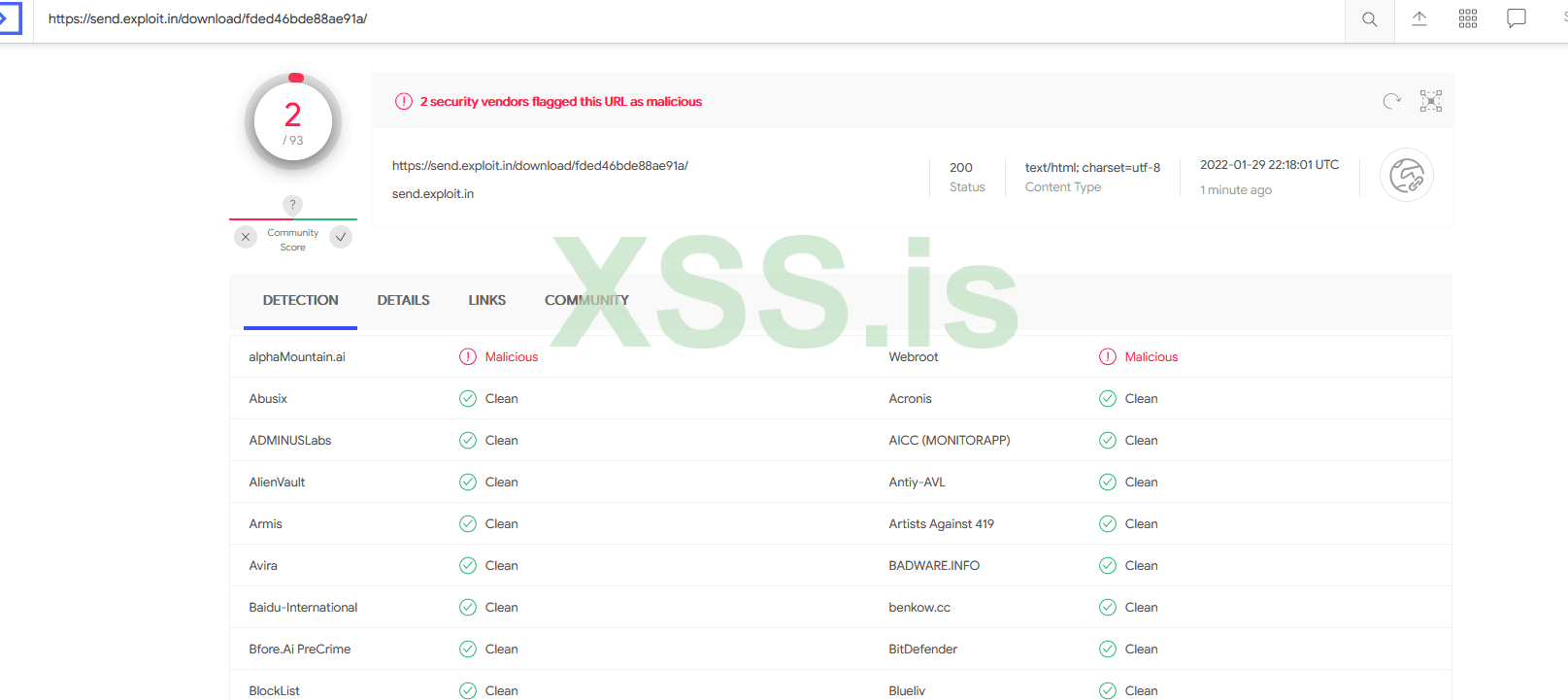This screenshot has height=700, width=1568.
Task: Click the upload arrow icon
Action: click(1418, 19)
